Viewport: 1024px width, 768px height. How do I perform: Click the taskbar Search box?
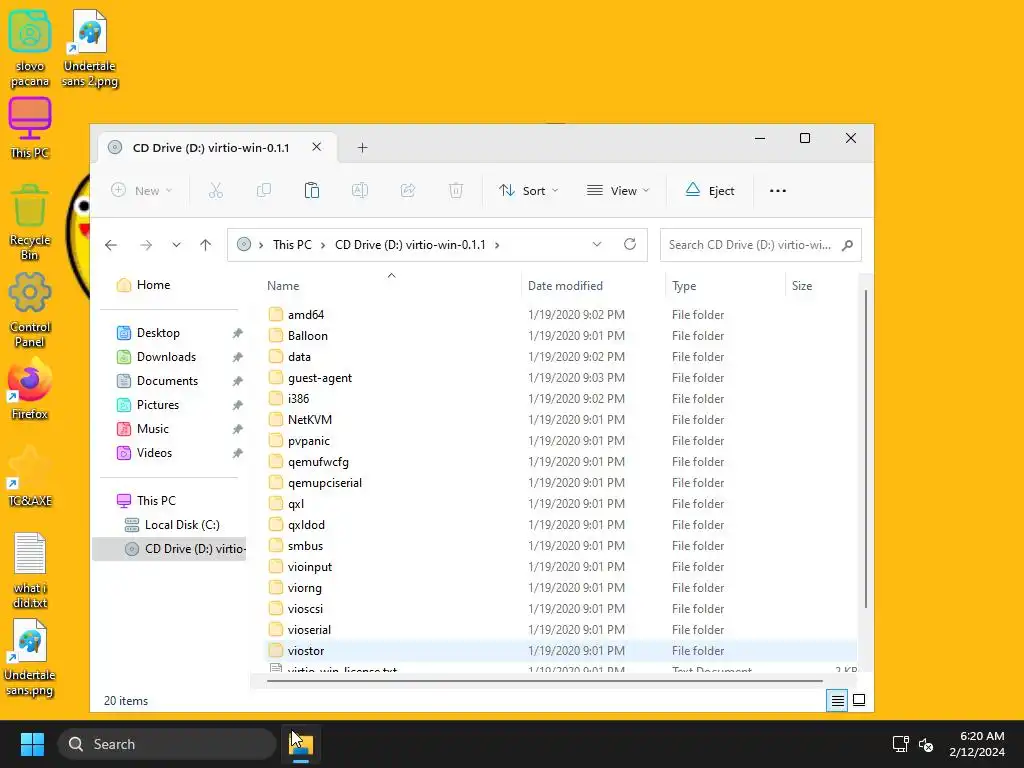coord(167,744)
